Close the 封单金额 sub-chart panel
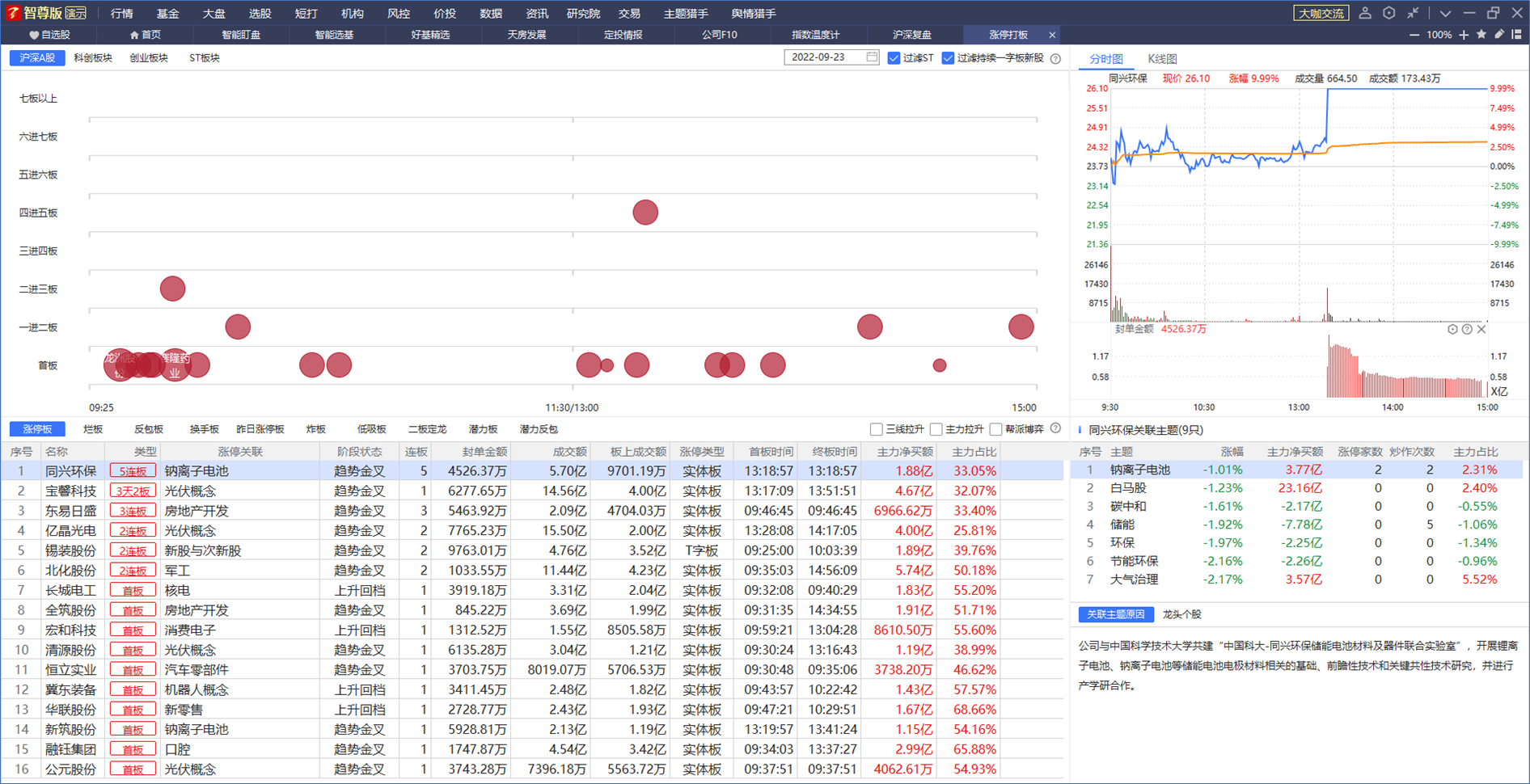The width and height of the screenshot is (1530, 784). pyautogui.click(x=1481, y=329)
